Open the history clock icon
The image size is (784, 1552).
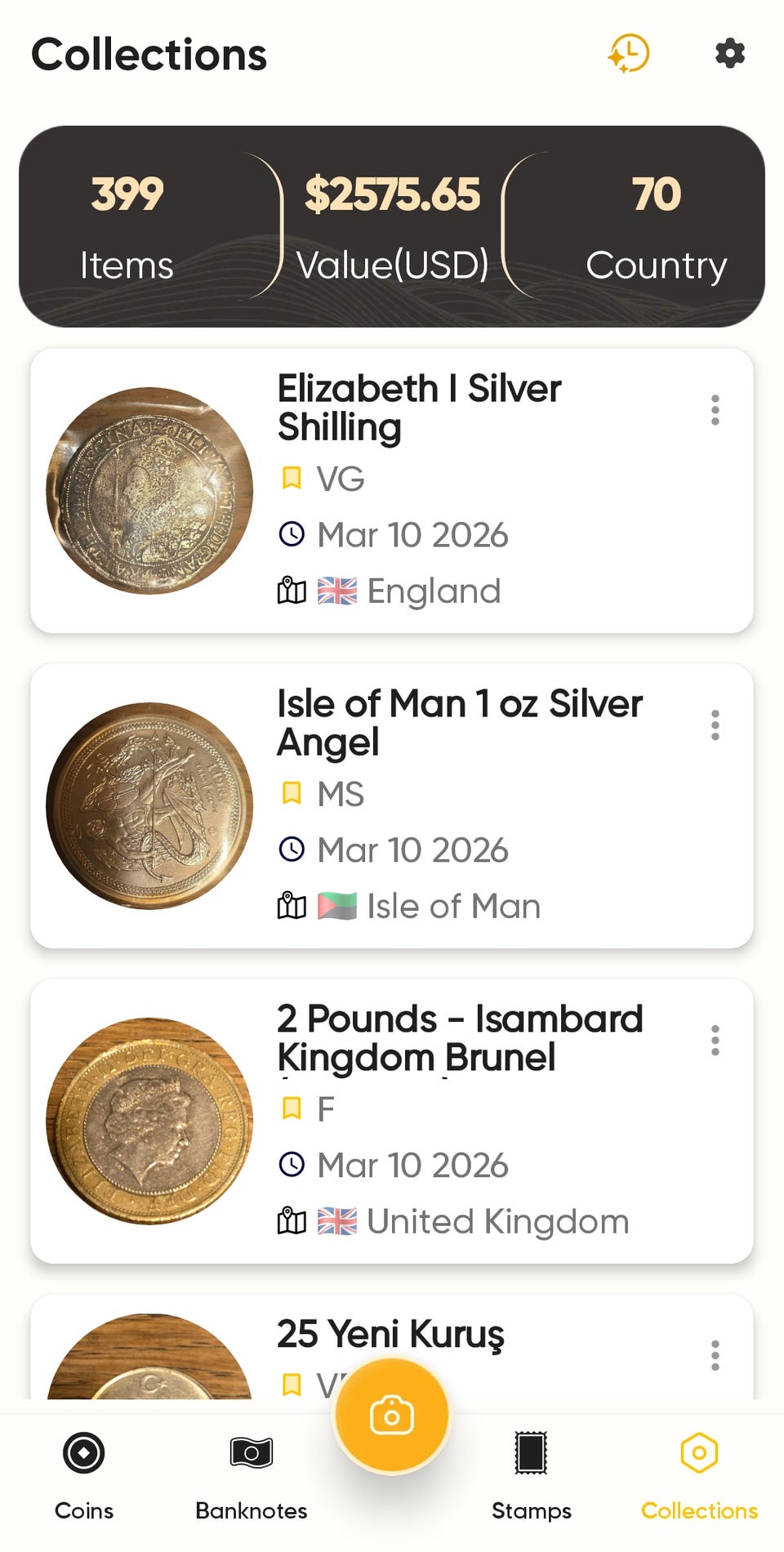pos(628,54)
